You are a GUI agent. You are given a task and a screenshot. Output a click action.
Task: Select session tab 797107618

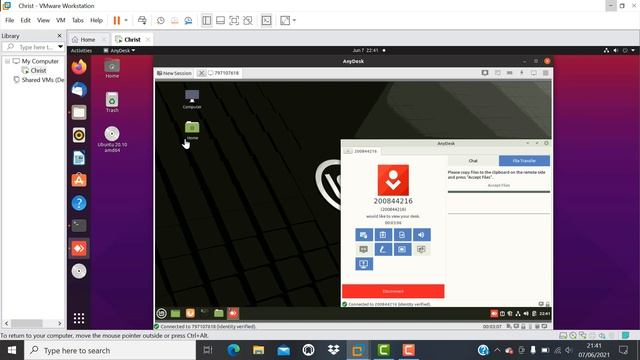pos(224,73)
